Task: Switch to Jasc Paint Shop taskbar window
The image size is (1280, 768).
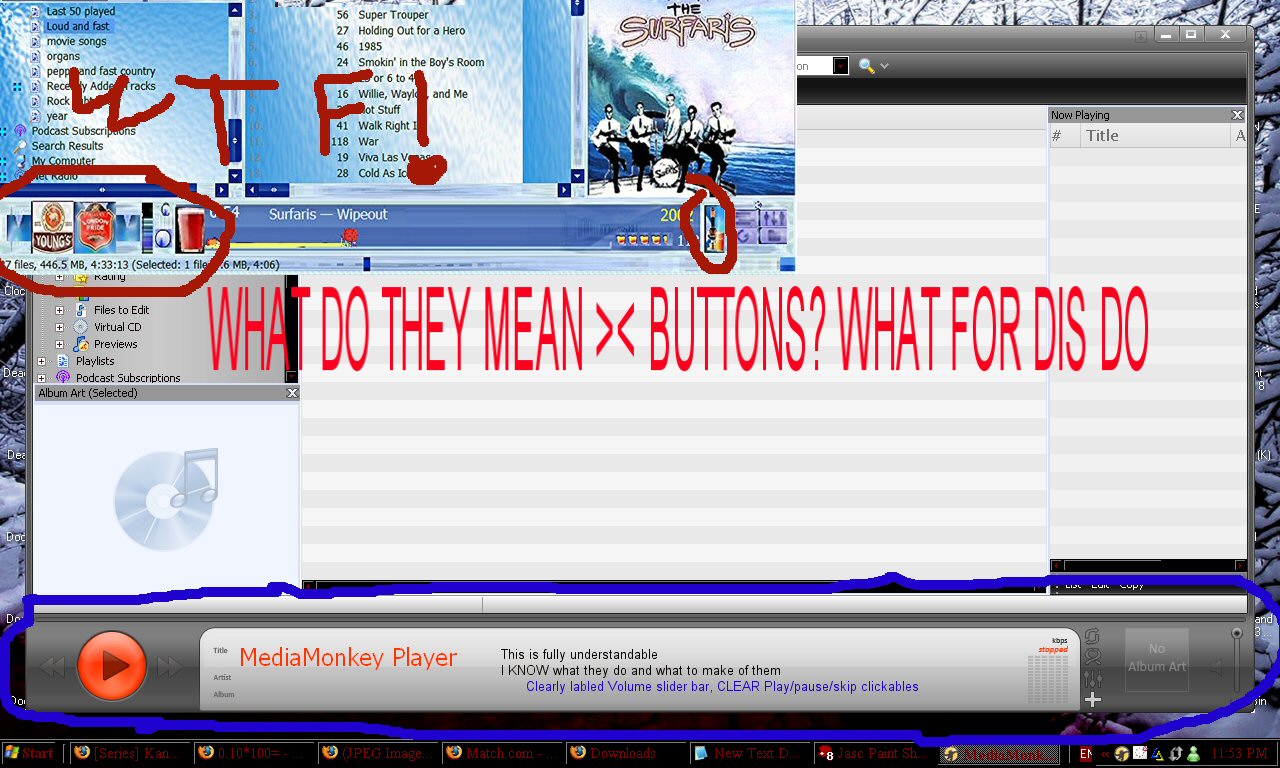Action: pyautogui.click(x=874, y=753)
